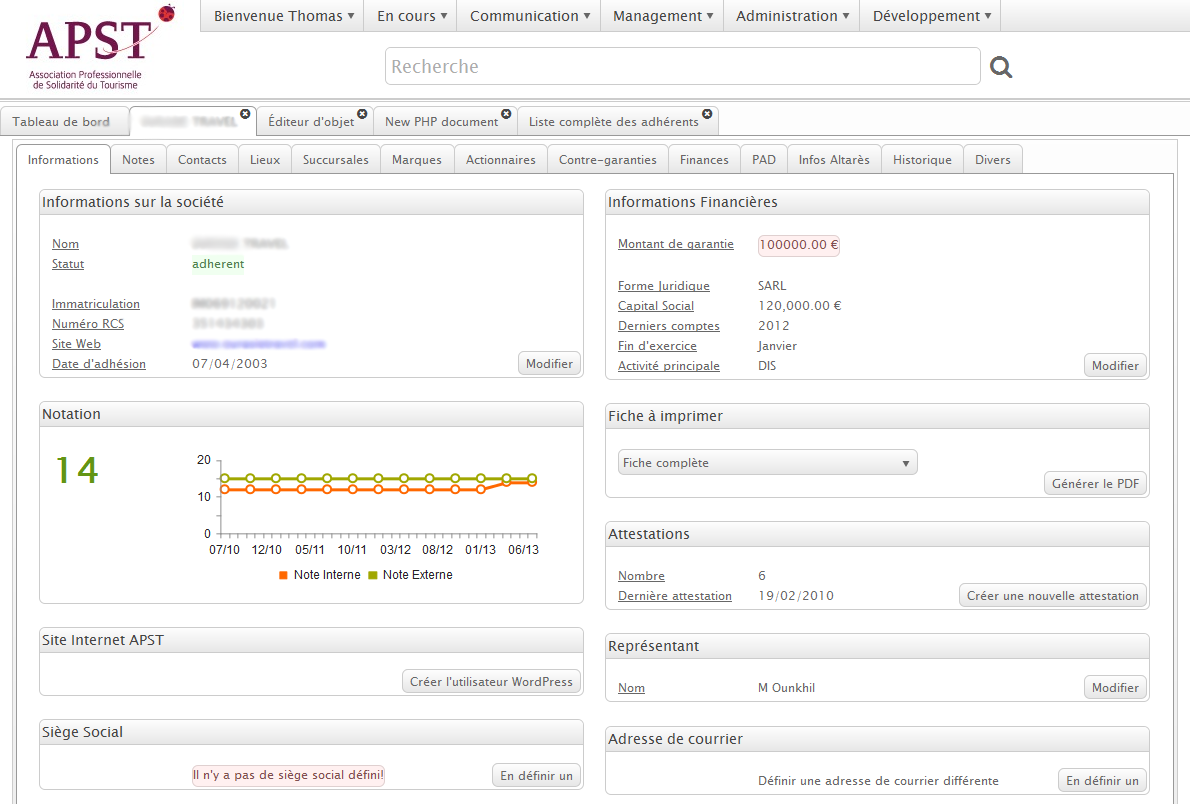
Task: Toggle Note Interne legend marker
Action: (283, 575)
